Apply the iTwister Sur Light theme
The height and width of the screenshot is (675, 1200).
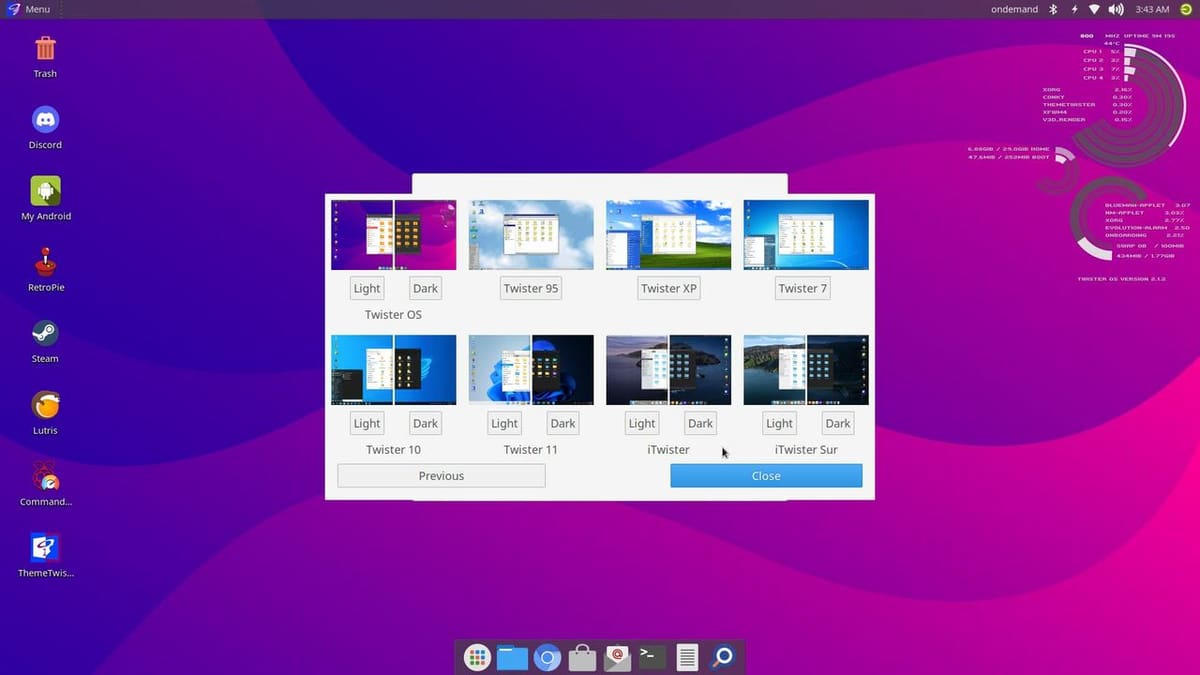tap(779, 423)
